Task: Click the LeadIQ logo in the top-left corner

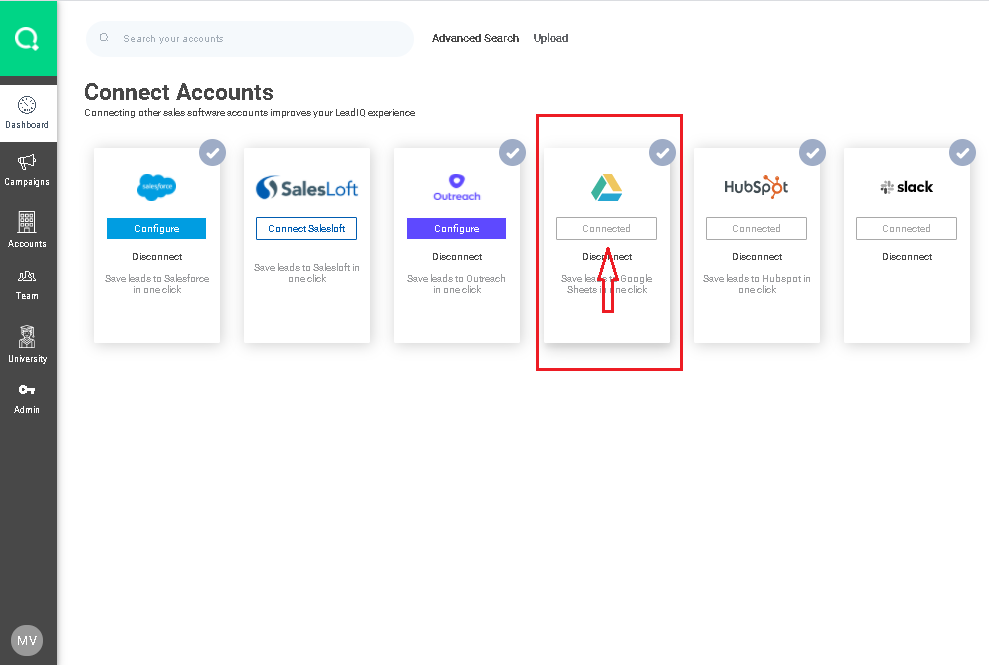Action: (x=27, y=39)
